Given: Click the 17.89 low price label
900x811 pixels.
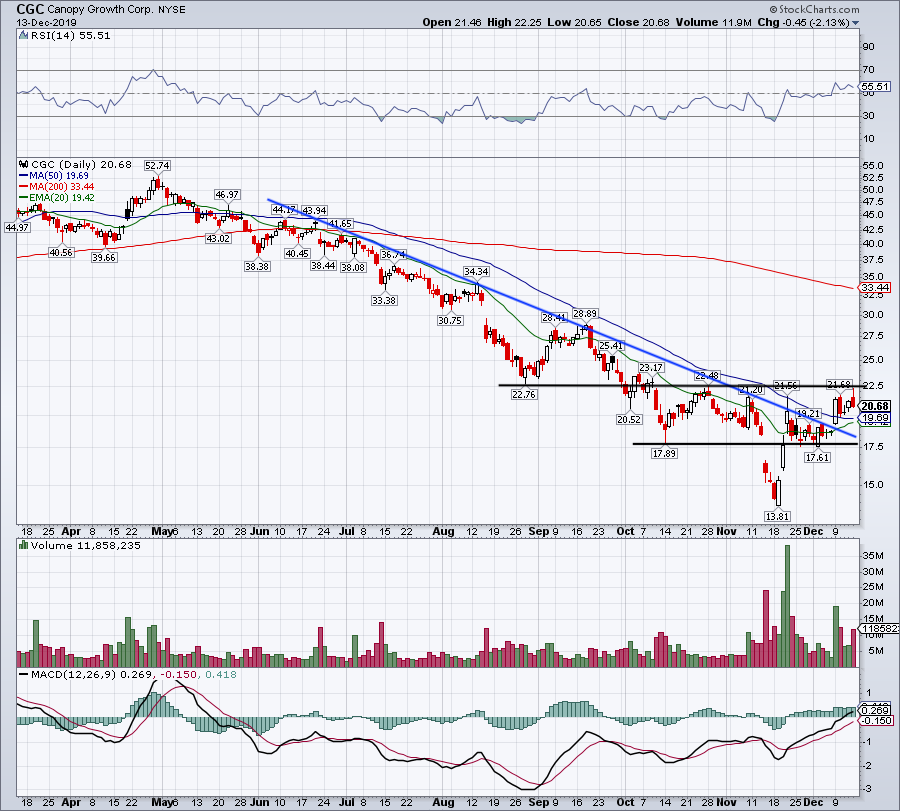Looking at the screenshot, I should click(x=664, y=454).
